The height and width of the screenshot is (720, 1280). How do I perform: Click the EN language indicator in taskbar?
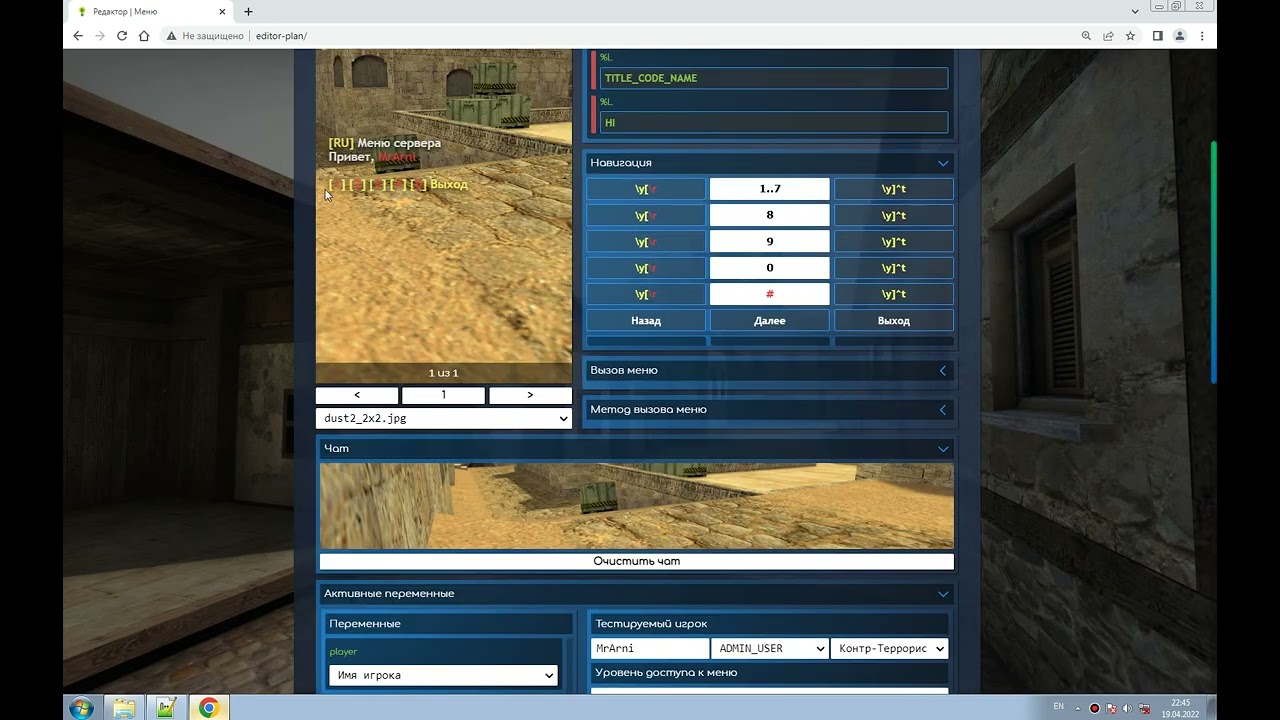pyautogui.click(x=1059, y=707)
